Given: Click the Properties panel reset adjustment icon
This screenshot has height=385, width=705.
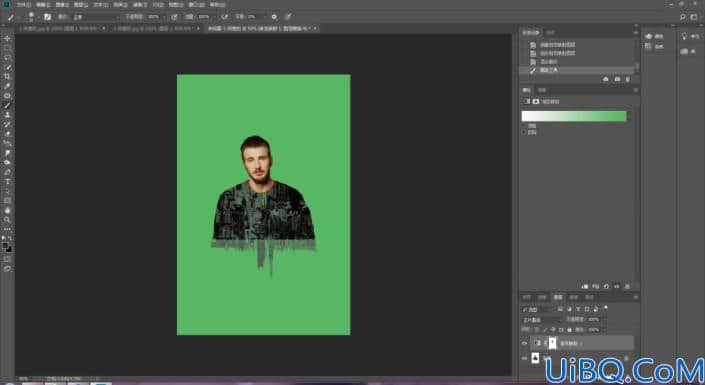Looking at the screenshot, I should click(x=606, y=286).
